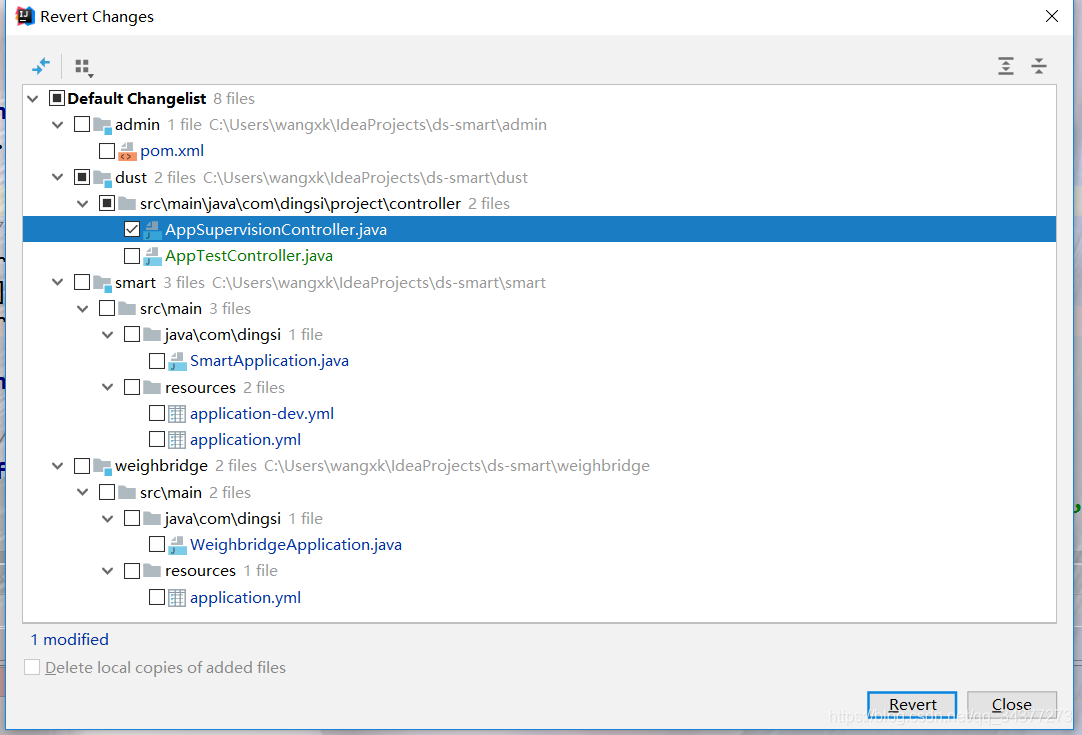Click the weighbridge module folder icon
1082x735 pixels.
tap(102, 466)
